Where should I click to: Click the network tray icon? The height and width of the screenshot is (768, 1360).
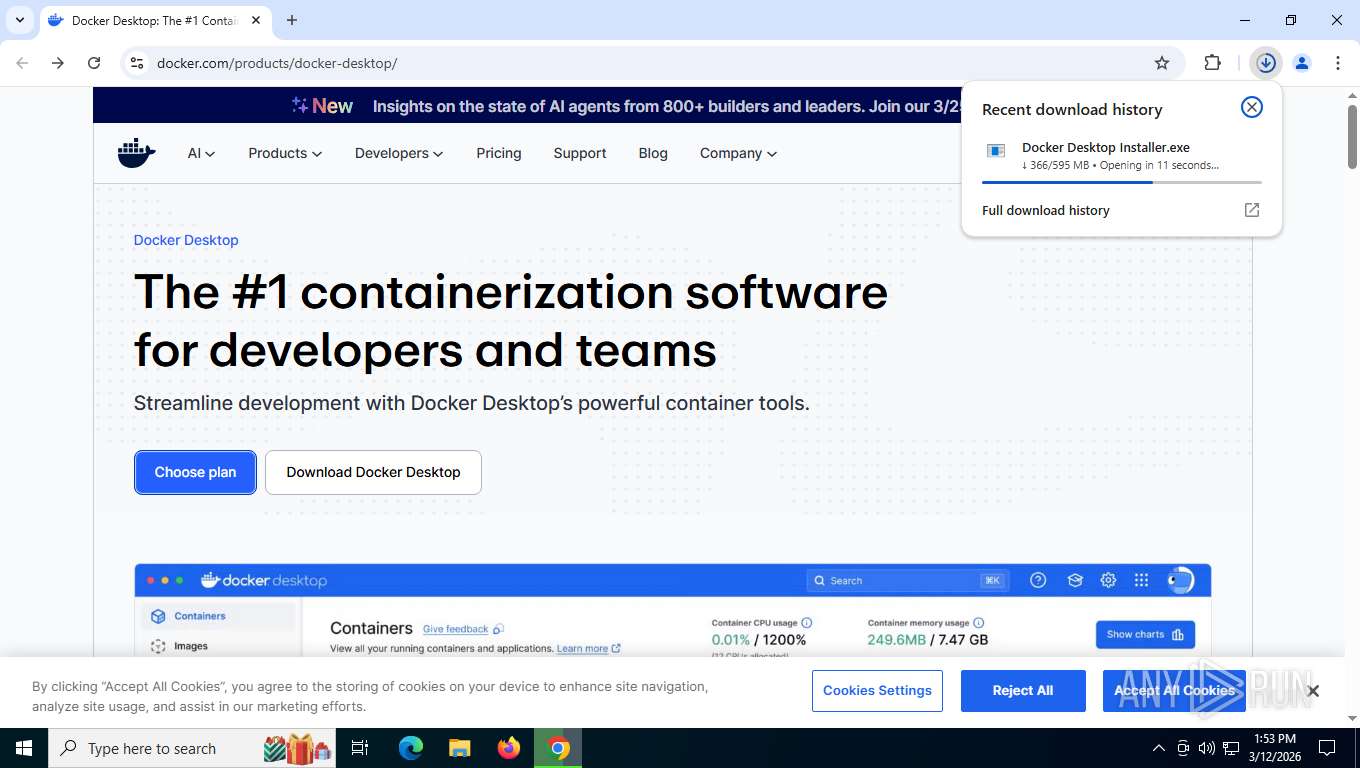click(1231, 748)
